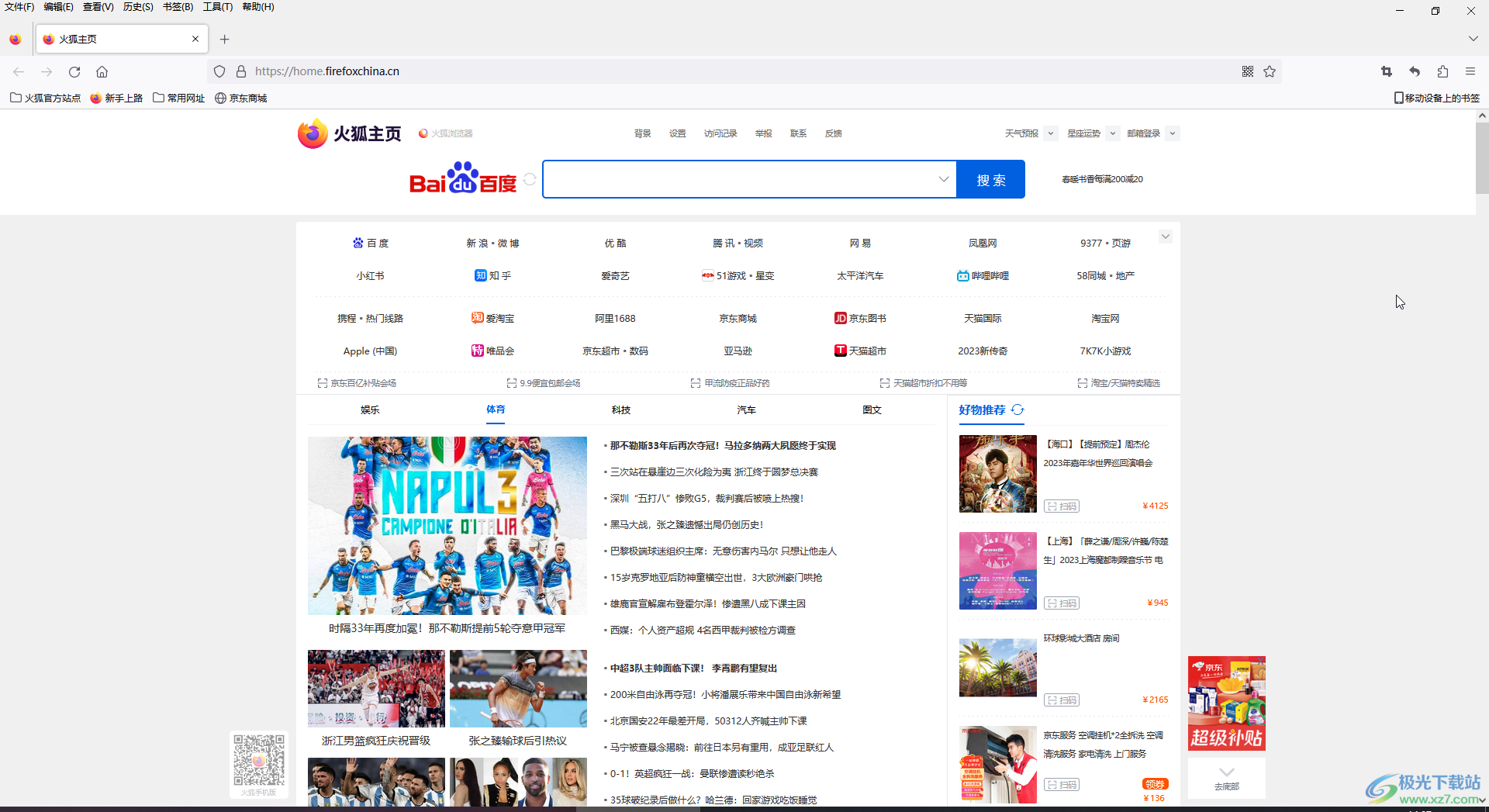Open the extensions puzzle icon
Image resolution: width=1489 pixels, height=812 pixels.
tap(1442, 71)
